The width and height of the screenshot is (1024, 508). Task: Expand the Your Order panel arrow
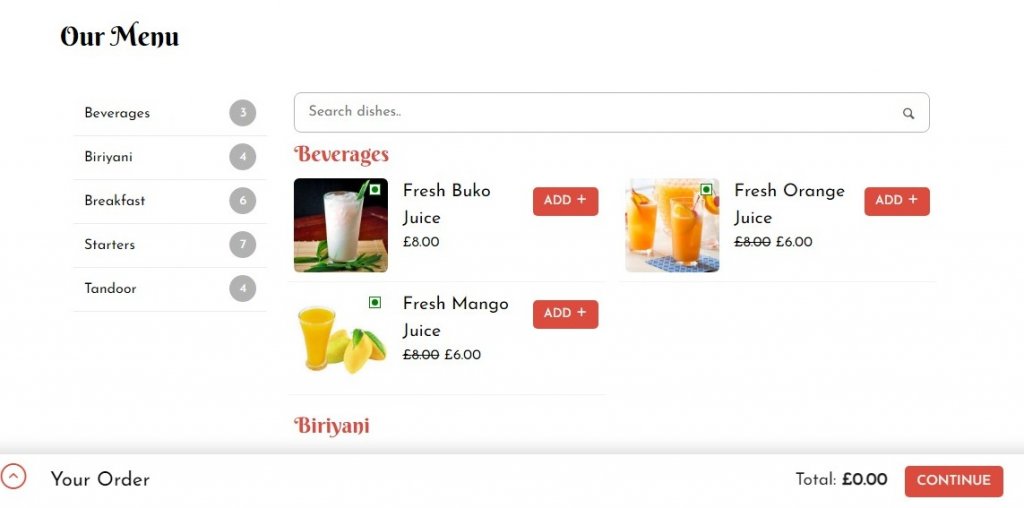click(13, 477)
